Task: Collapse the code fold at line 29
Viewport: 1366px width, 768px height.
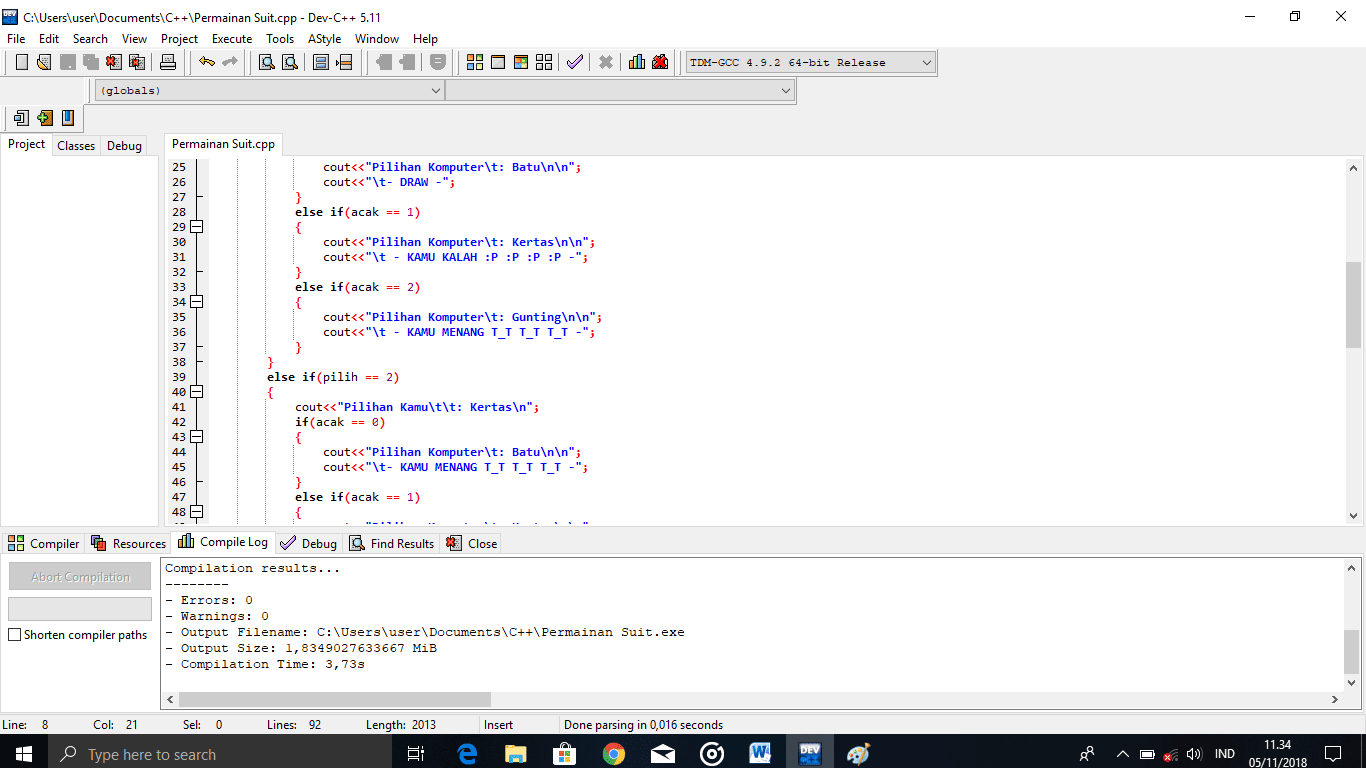Action: pyautogui.click(x=197, y=227)
